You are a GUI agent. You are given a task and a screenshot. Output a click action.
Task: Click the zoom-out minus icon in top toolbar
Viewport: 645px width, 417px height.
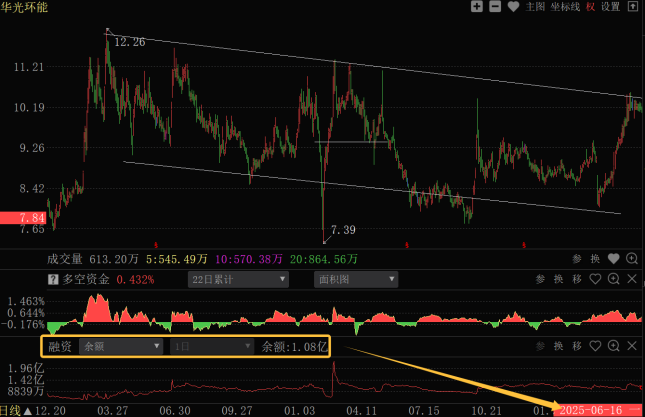pyautogui.click(x=494, y=7)
